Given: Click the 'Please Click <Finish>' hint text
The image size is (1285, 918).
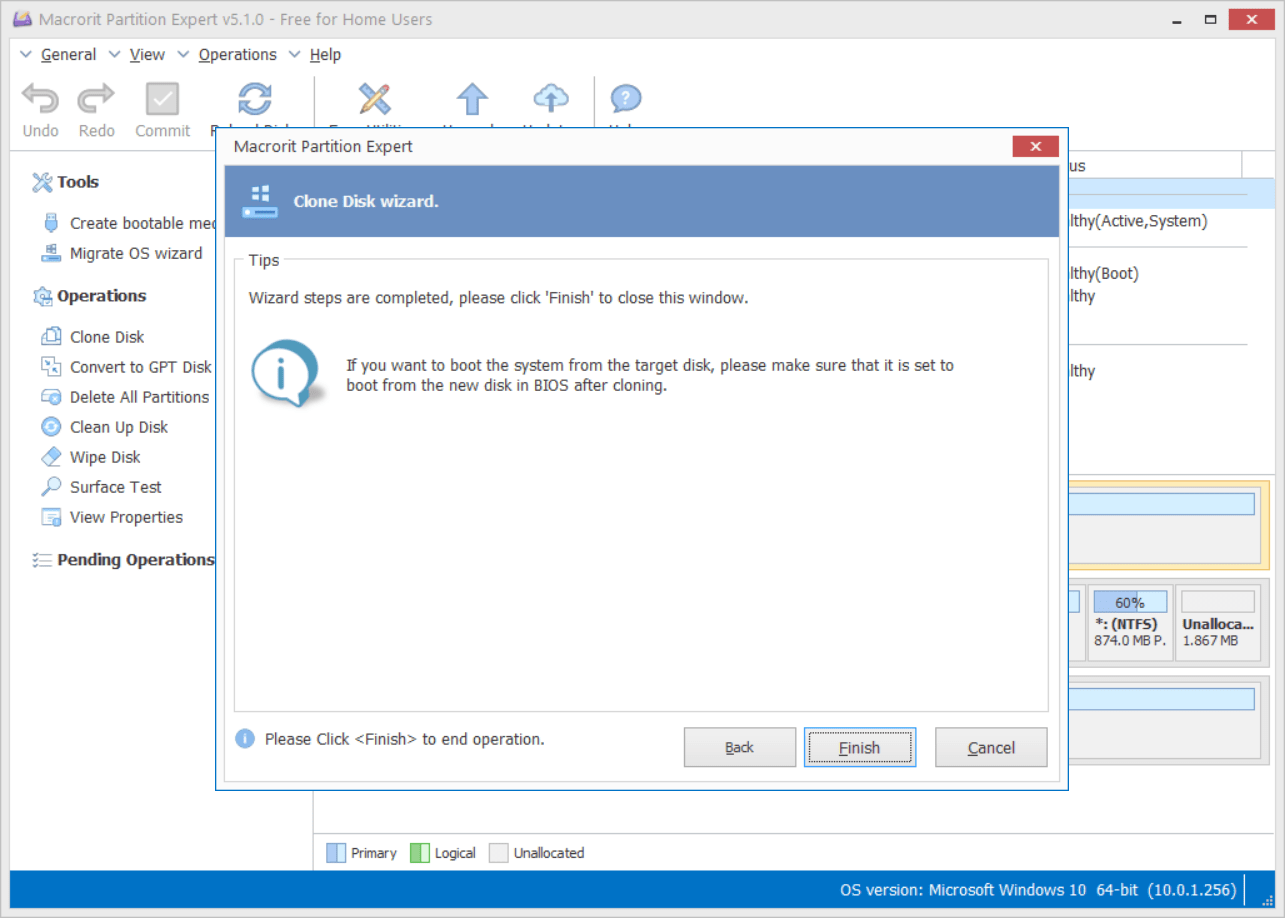Looking at the screenshot, I should 404,739.
